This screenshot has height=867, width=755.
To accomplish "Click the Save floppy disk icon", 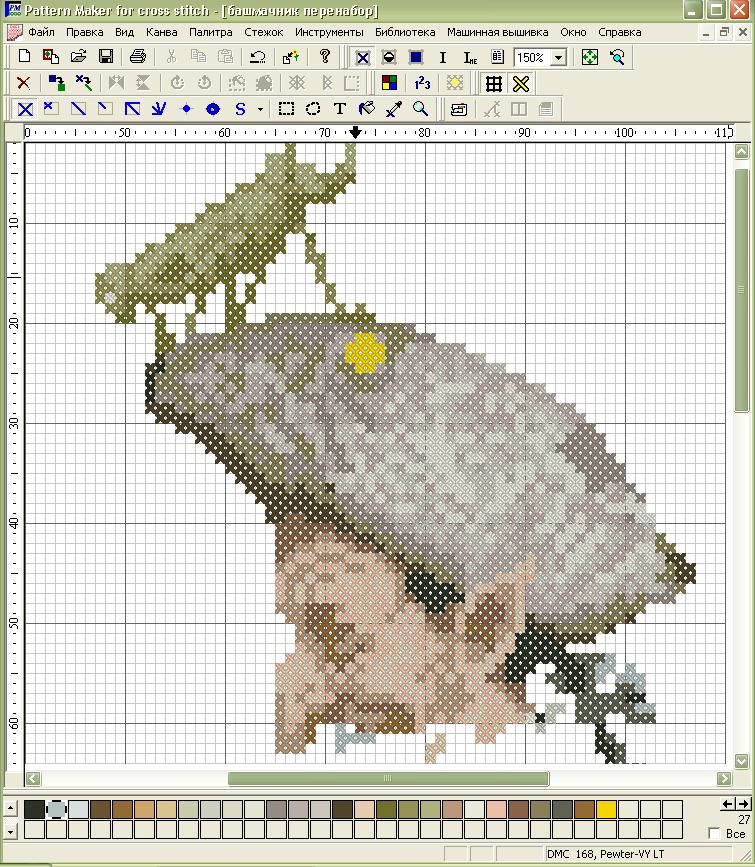I will click(105, 57).
